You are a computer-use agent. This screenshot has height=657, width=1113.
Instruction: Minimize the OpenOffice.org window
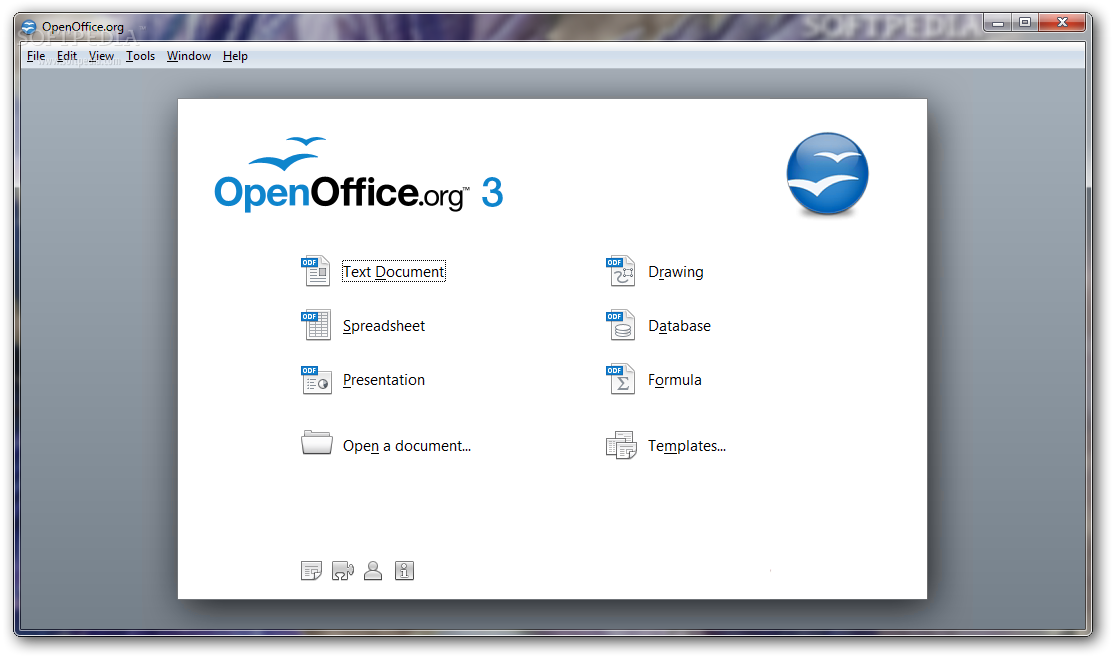point(998,23)
